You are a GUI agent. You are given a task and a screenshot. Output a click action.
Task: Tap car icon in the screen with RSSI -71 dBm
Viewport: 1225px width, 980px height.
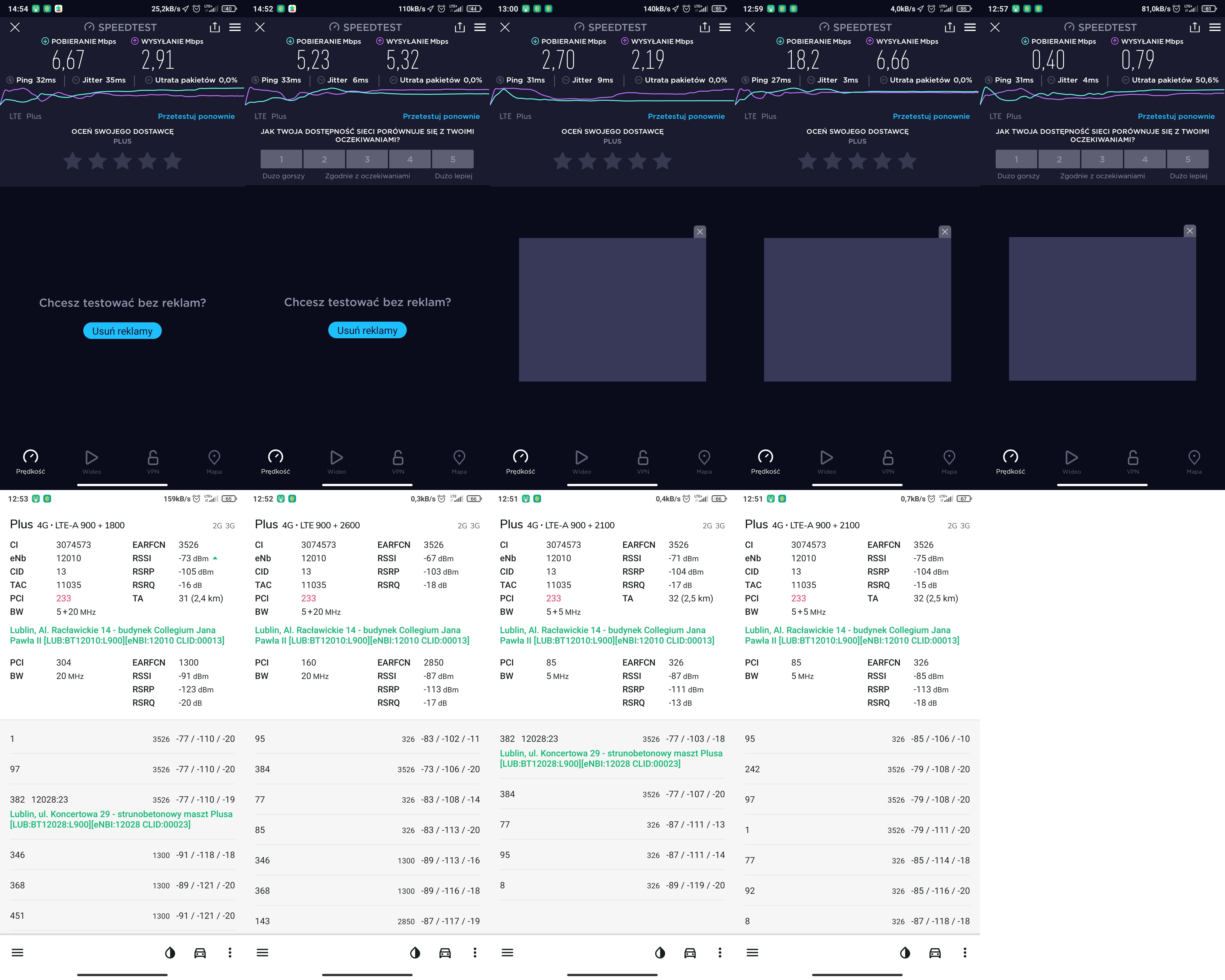point(690,953)
